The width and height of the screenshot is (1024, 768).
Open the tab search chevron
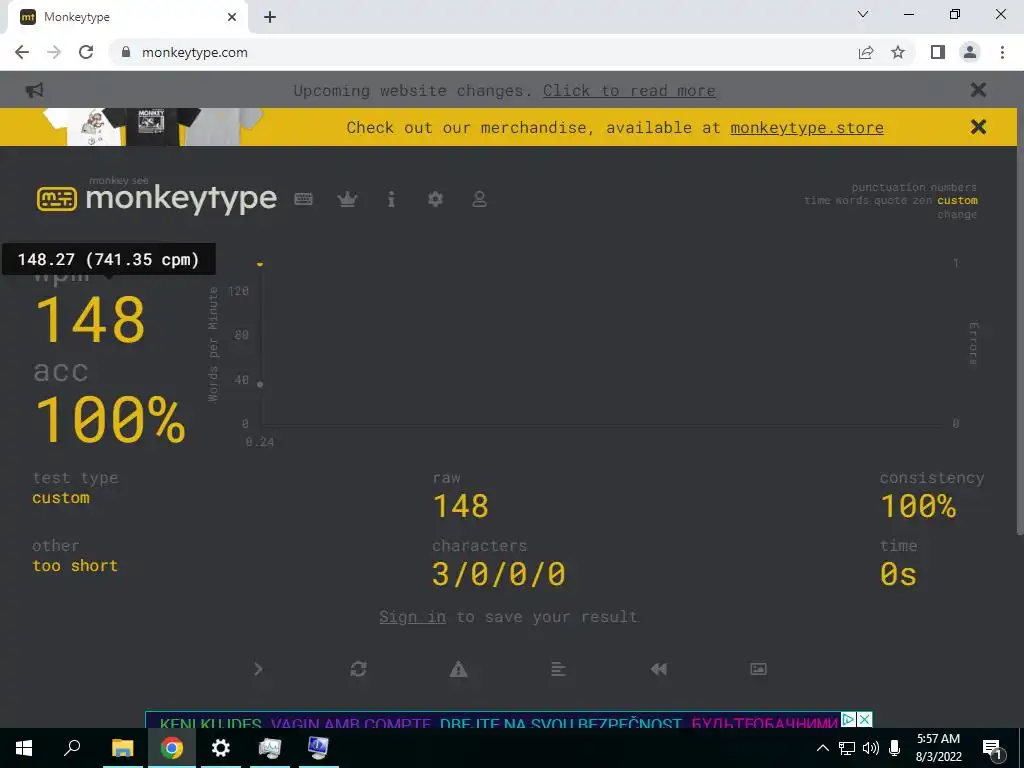pos(863,14)
